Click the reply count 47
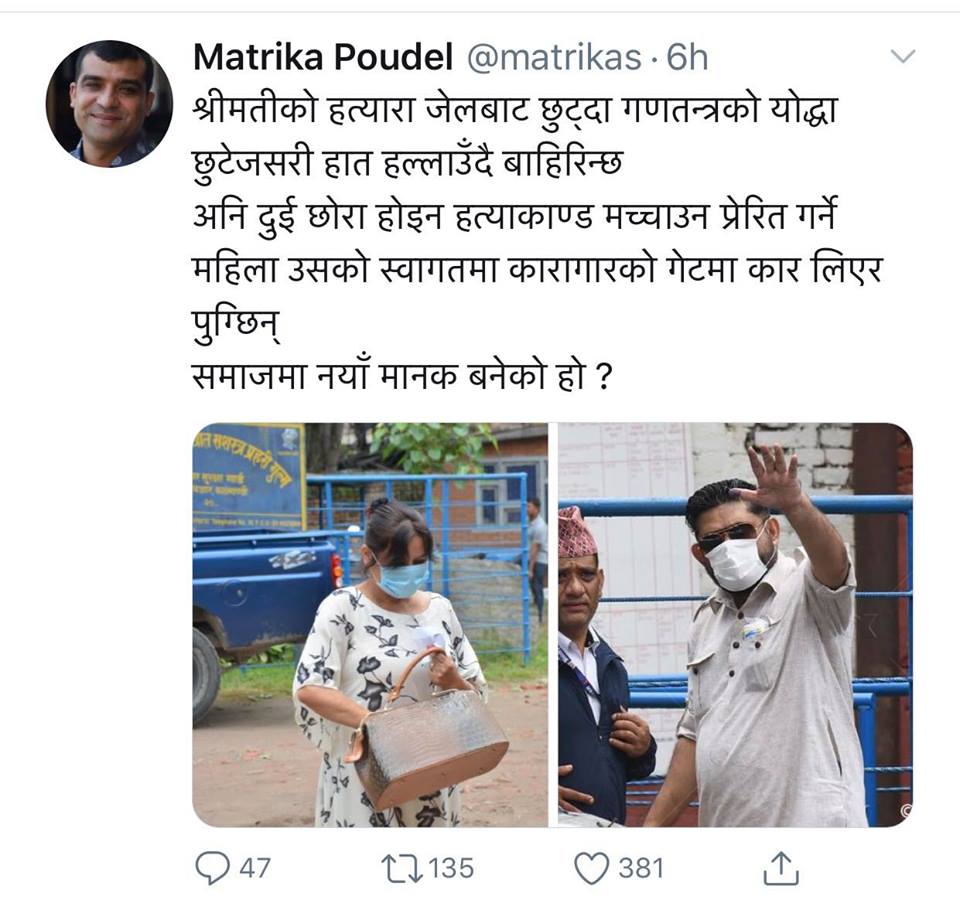Viewport: 960px width, 910px height. tap(255, 868)
